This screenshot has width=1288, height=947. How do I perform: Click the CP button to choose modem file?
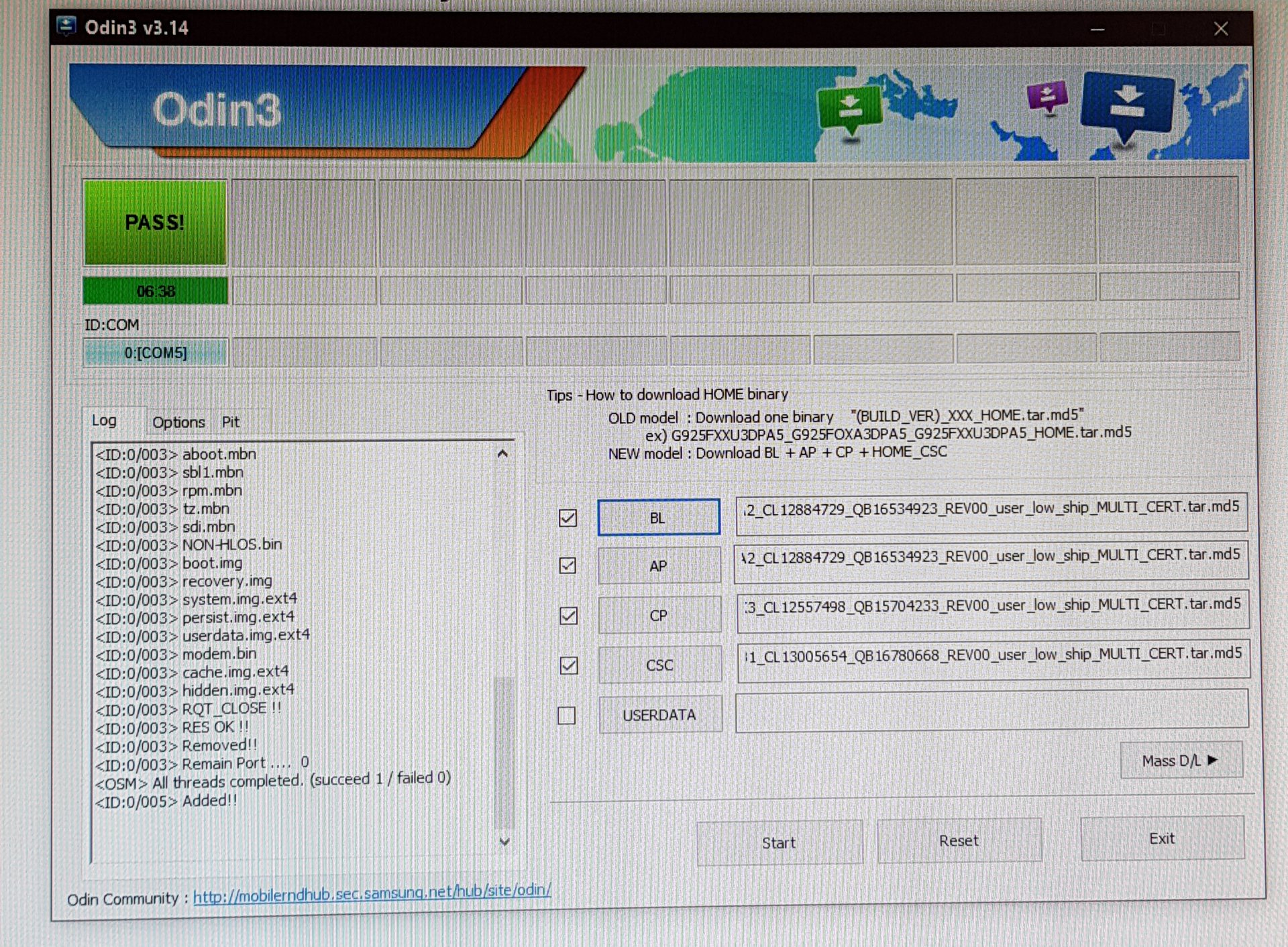click(x=659, y=615)
